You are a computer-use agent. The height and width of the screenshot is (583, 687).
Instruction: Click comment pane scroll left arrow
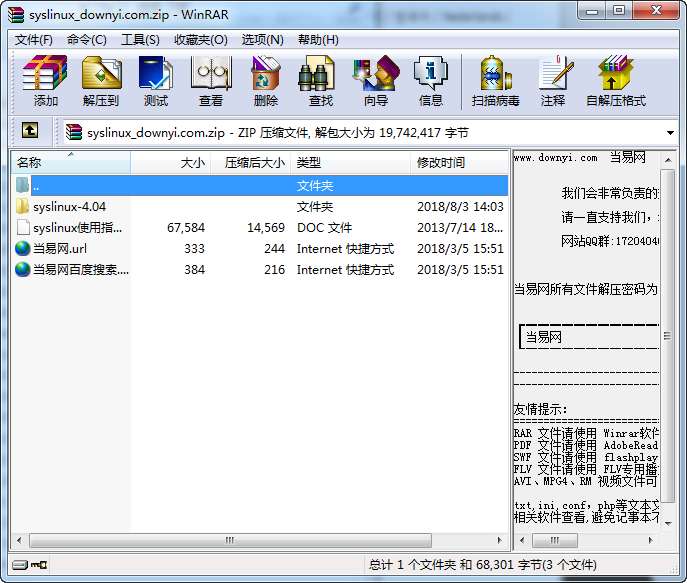[x=522, y=540]
